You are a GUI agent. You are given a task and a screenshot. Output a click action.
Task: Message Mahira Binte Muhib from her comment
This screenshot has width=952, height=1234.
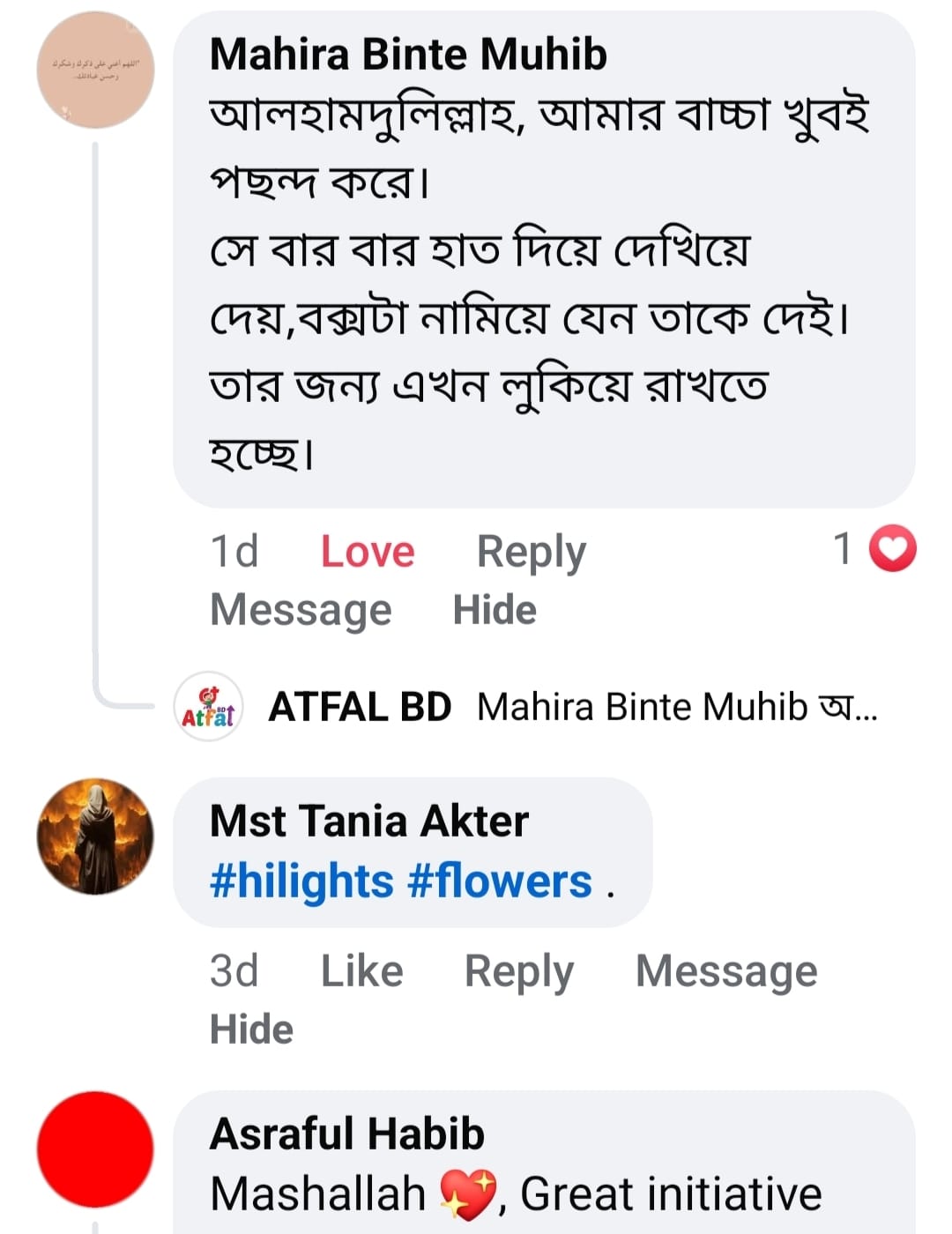point(301,610)
